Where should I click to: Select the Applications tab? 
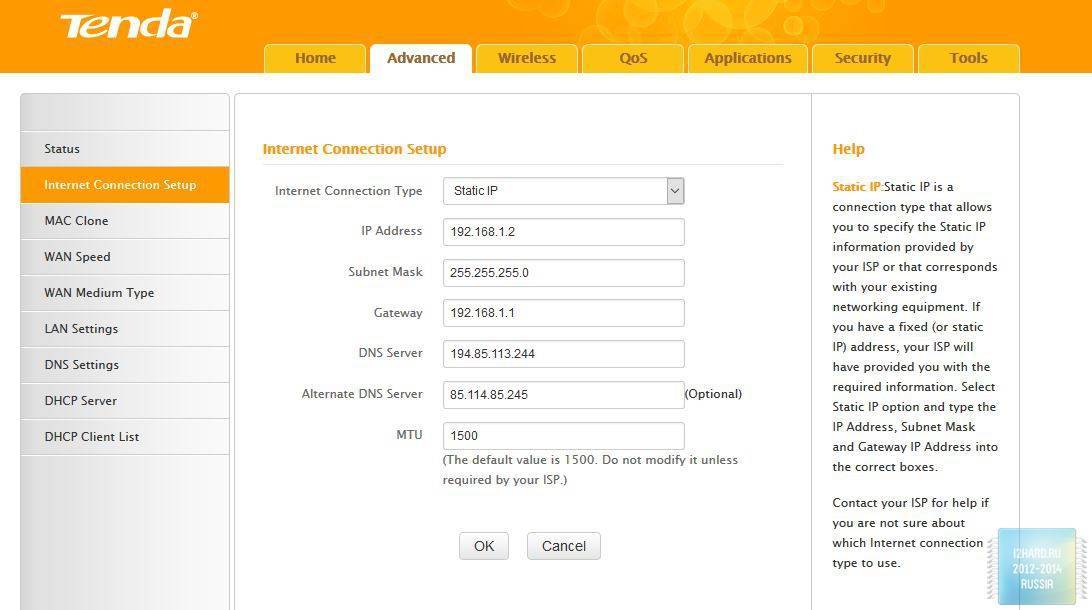(x=747, y=58)
